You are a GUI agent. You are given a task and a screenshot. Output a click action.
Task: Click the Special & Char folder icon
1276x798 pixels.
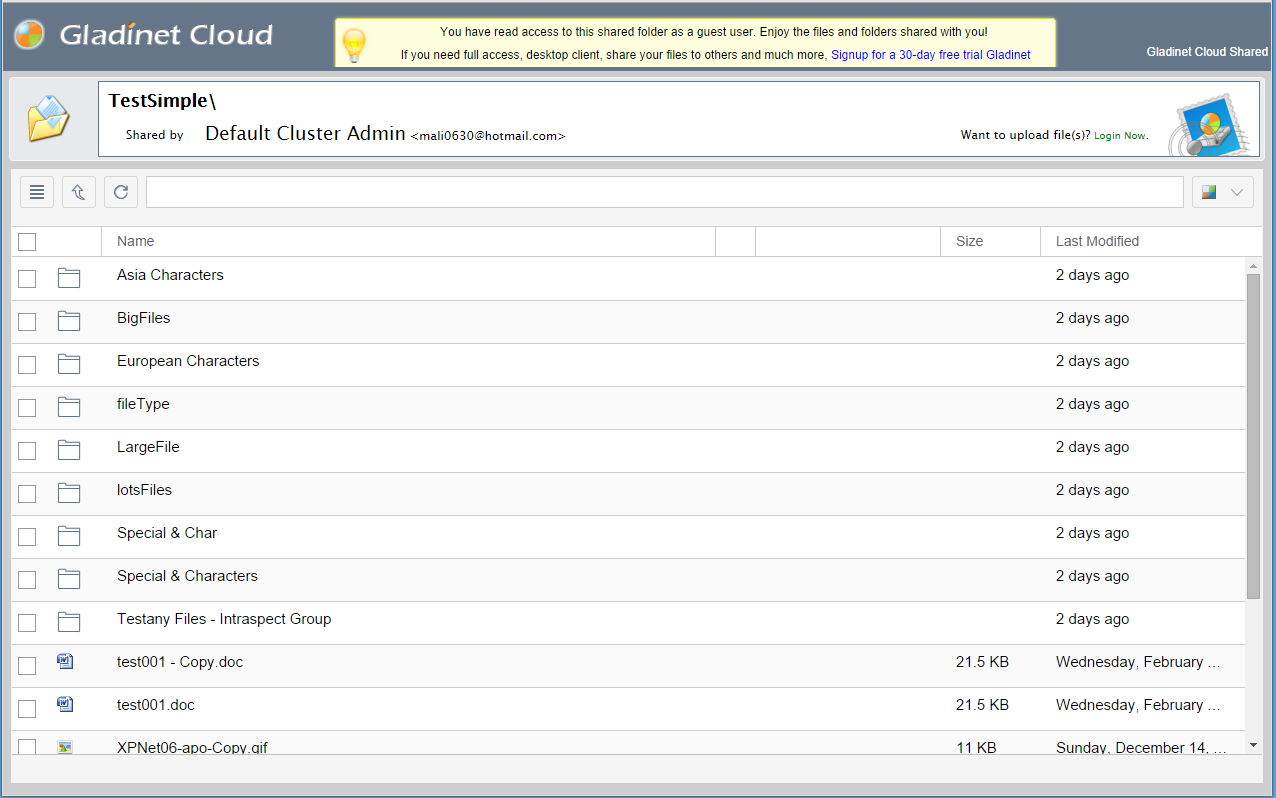click(x=68, y=536)
